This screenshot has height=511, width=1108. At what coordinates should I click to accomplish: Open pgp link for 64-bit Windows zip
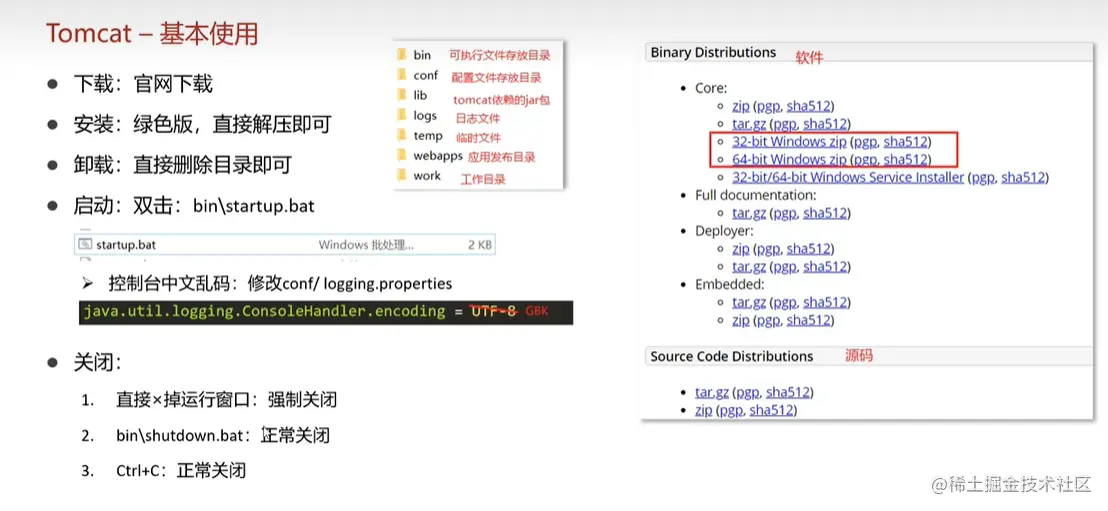tap(864, 159)
